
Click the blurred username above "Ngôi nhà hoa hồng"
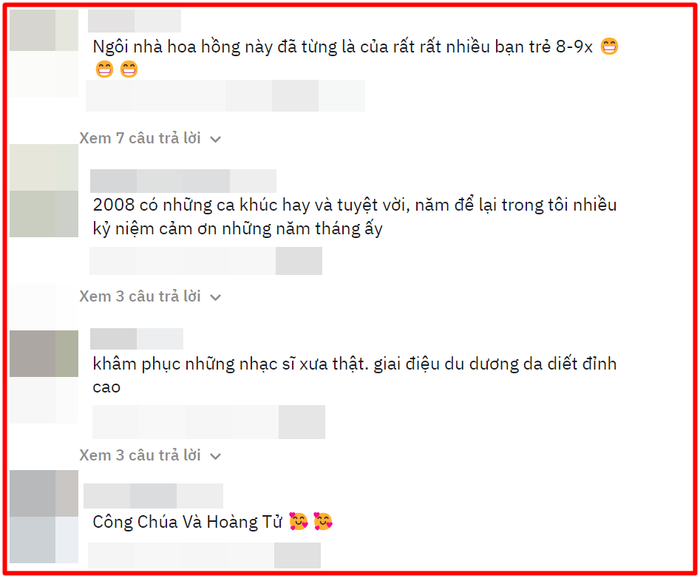click(x=134, y=21)
